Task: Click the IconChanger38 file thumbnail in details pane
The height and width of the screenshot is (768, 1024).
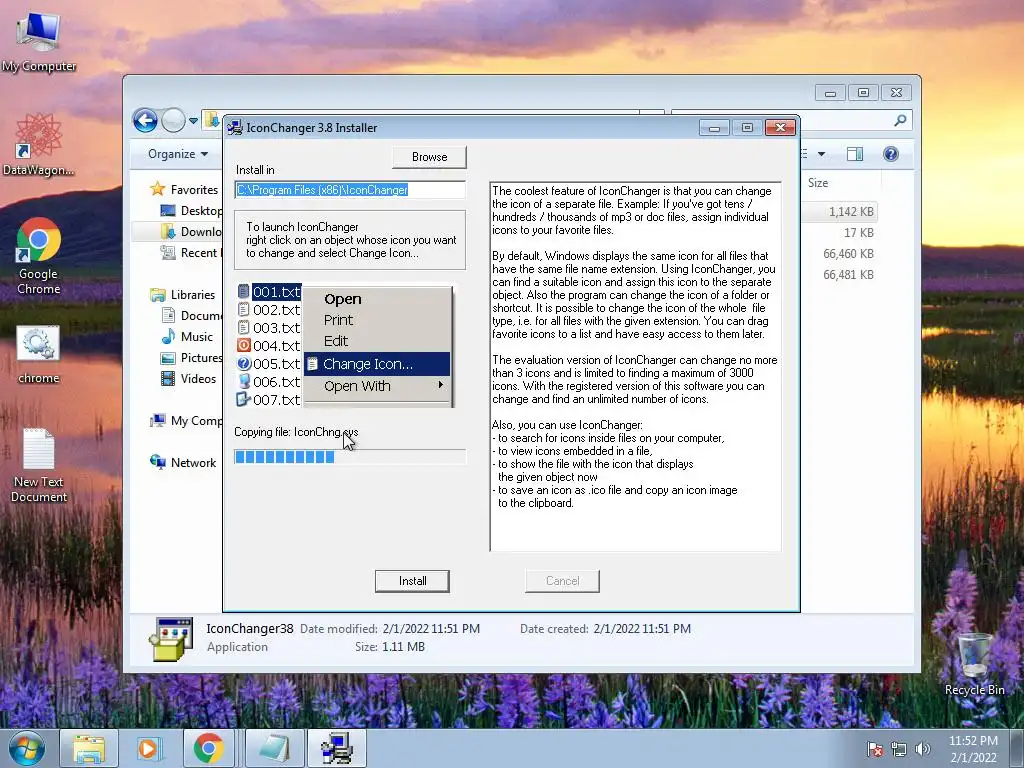Action: [171, 639]
